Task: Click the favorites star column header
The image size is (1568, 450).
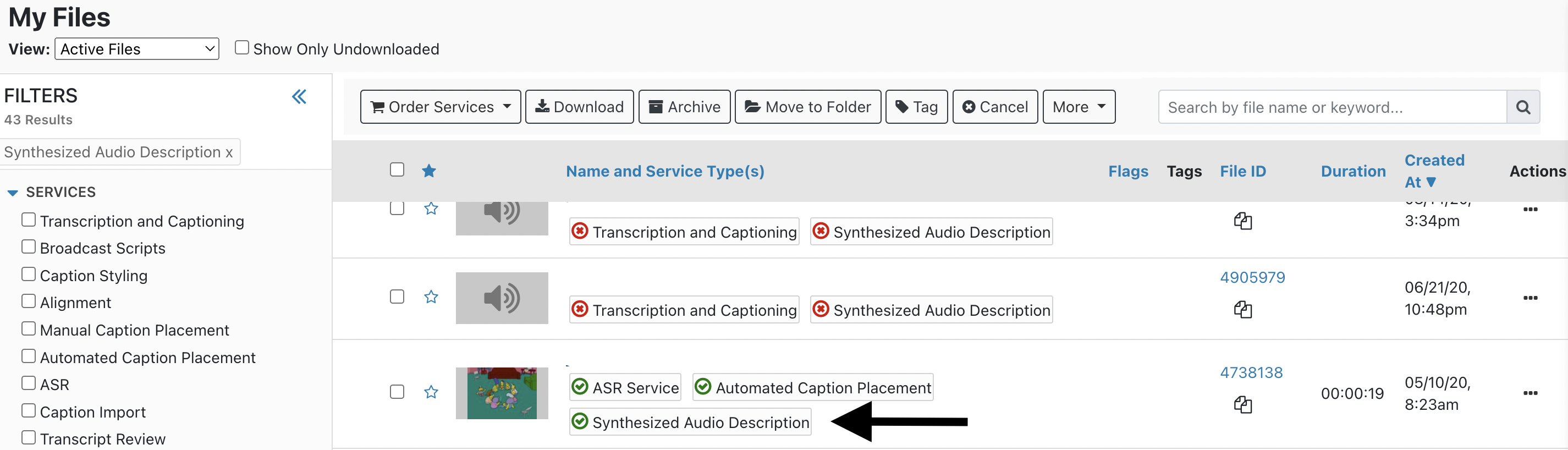Action: point(429,171)
